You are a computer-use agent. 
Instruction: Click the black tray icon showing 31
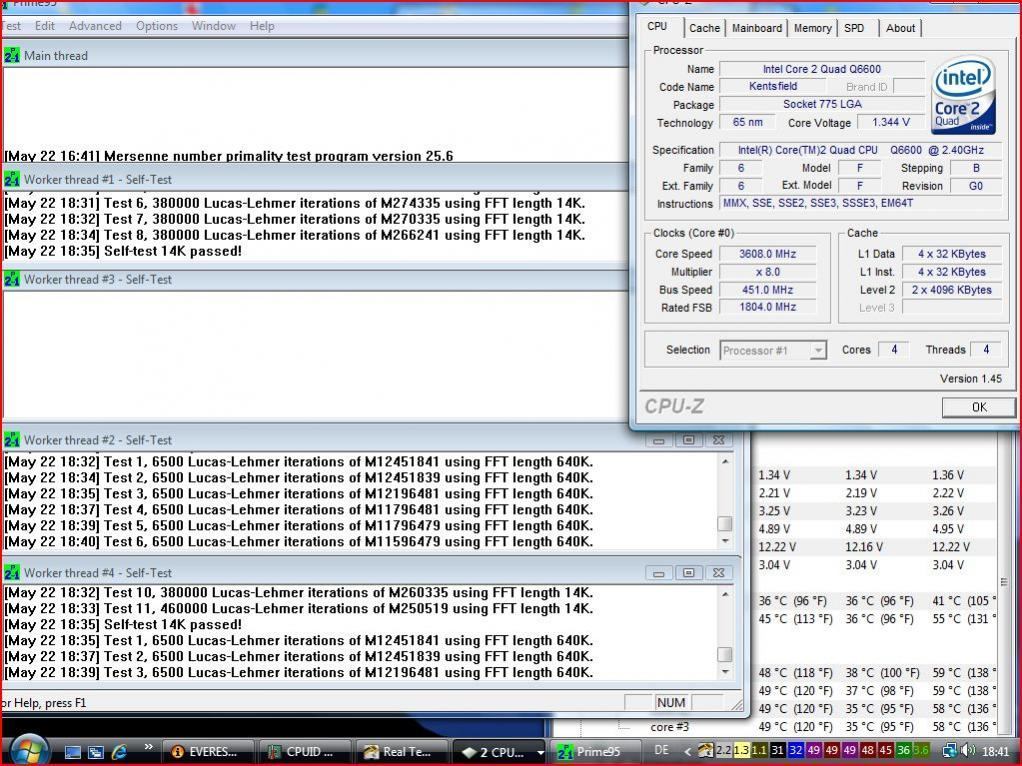tap(777, 750)
